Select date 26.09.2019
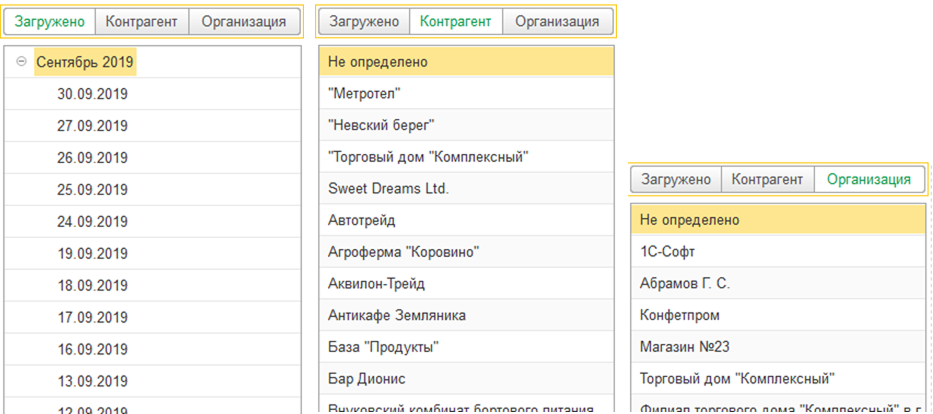 pyautogui.click(x=153, y=158)
